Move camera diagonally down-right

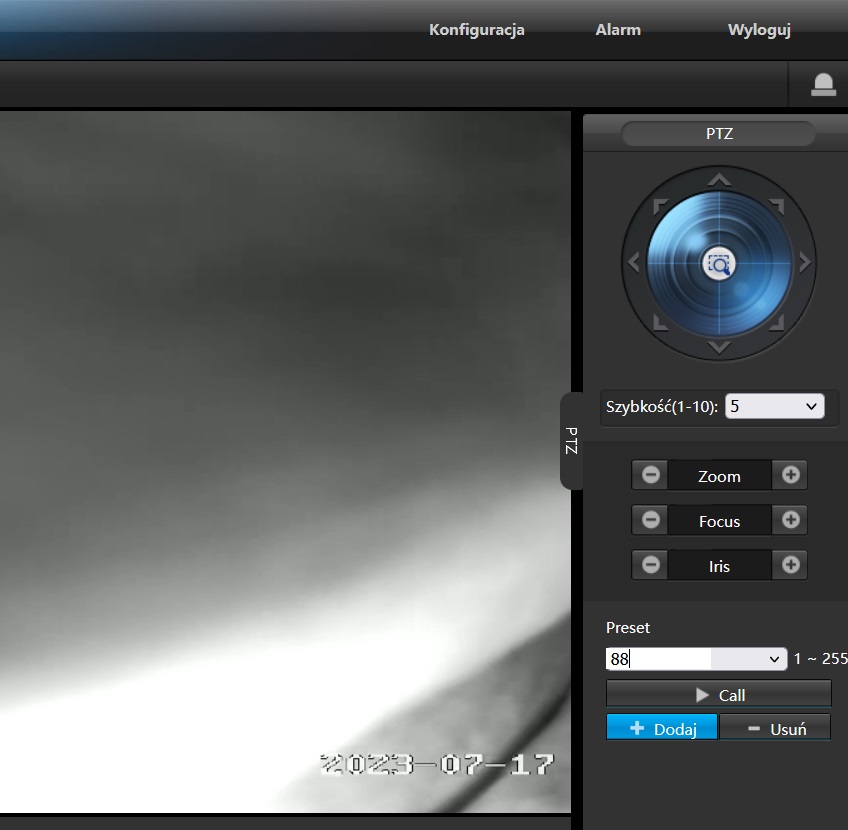click(777, 322)
